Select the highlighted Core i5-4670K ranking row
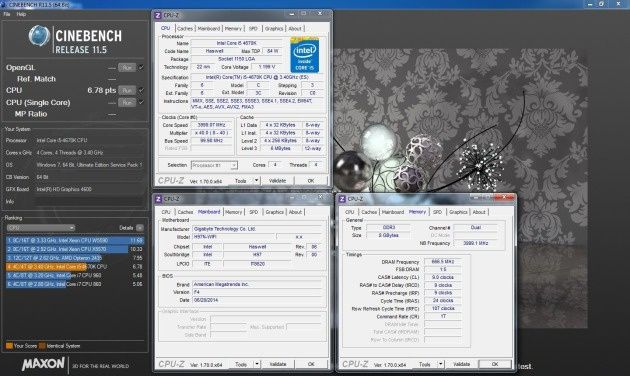The height and width of the screenshot is (376, 630). [75, 266]
